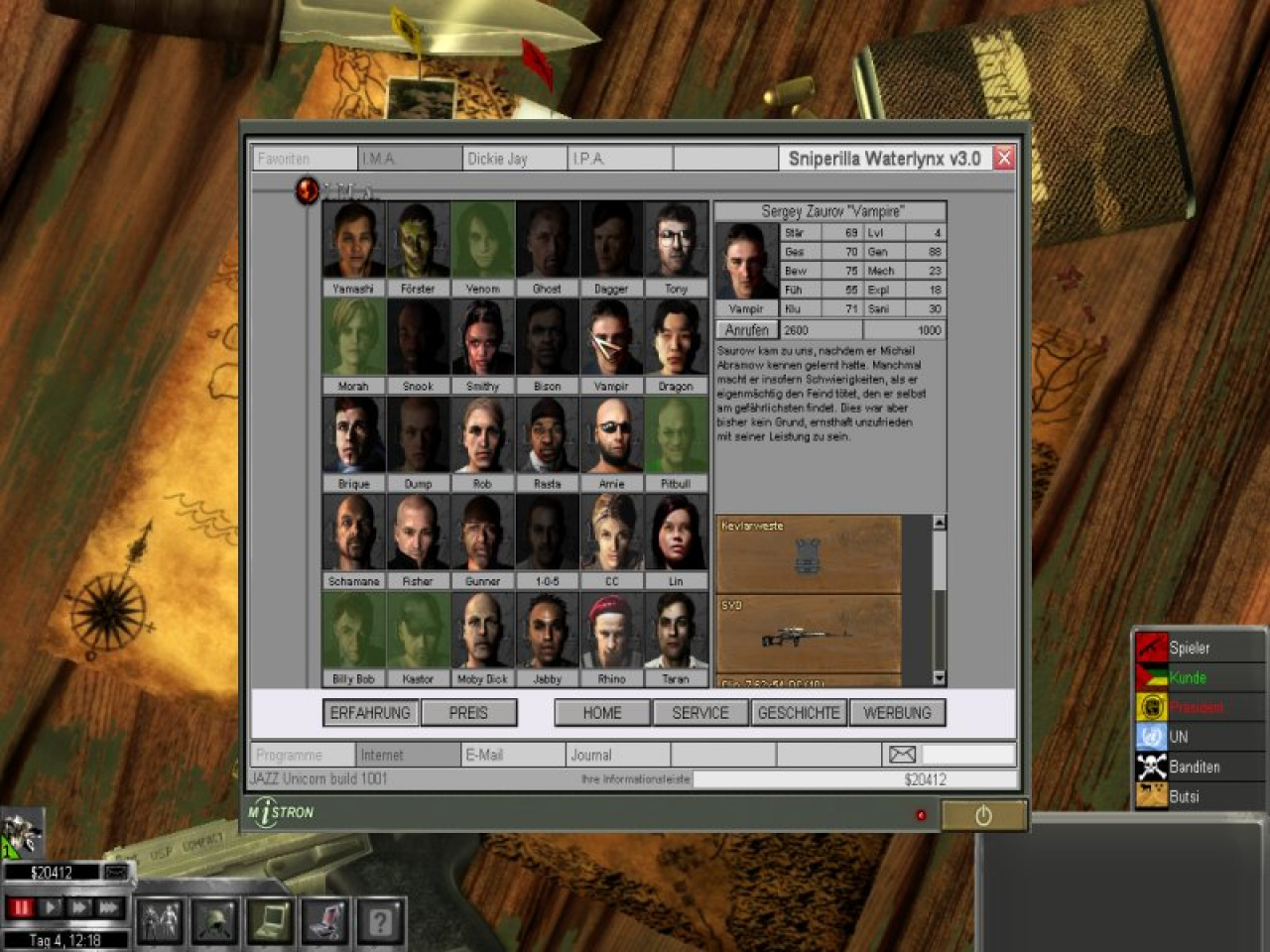The width and height of the screenshot is (1270, 952).
Task: Sort by PREIS button
Action: (x=468, y=713)
